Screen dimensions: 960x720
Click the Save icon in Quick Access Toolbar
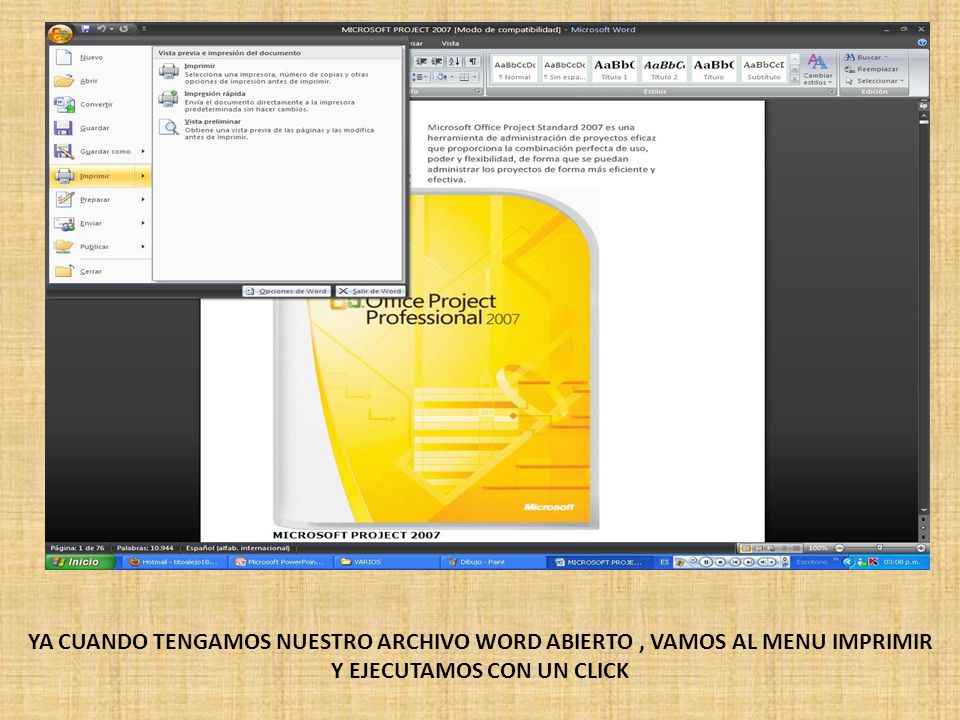pos(86,29)
